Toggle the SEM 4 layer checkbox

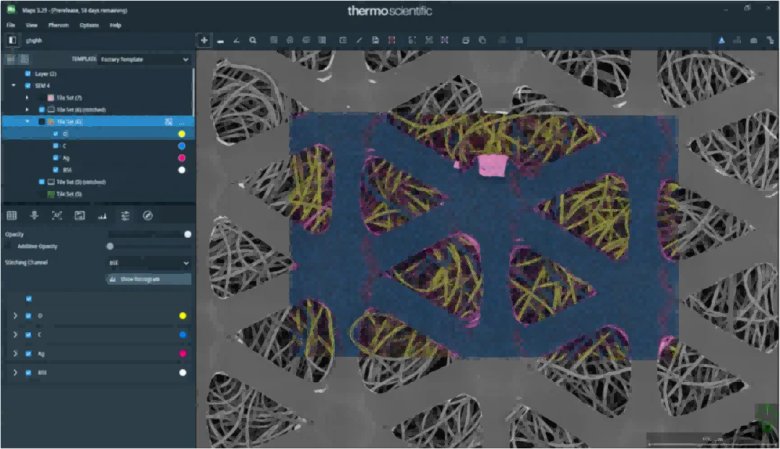point(27,86)
